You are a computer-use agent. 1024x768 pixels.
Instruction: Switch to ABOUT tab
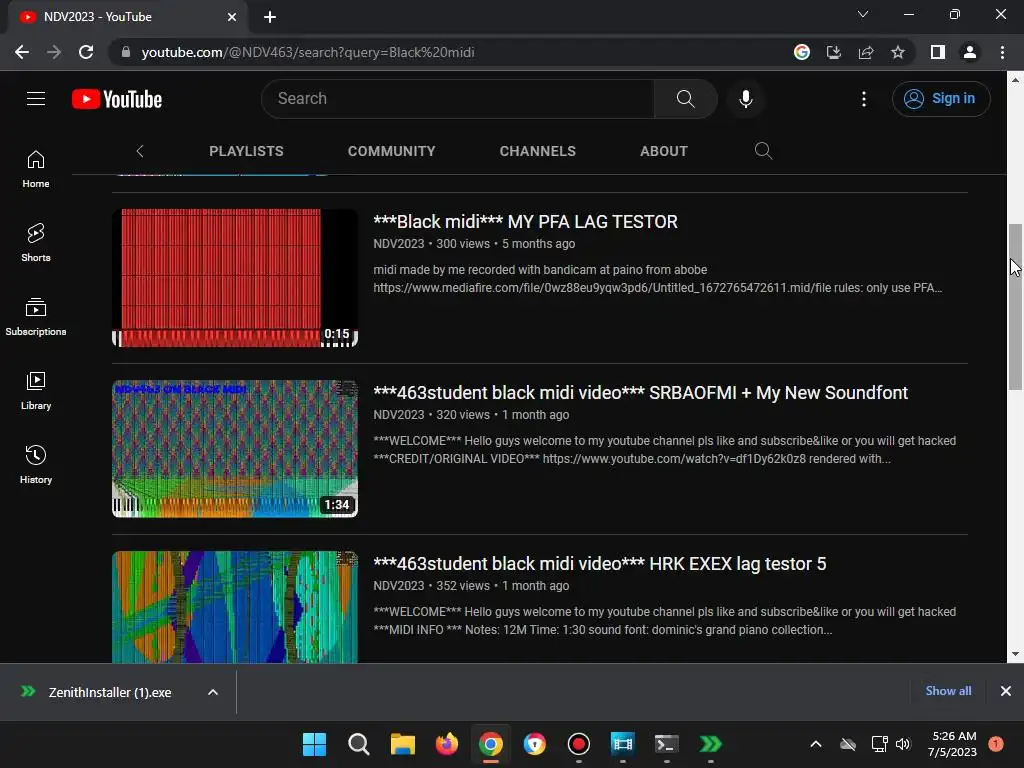[x=664, y=151]
